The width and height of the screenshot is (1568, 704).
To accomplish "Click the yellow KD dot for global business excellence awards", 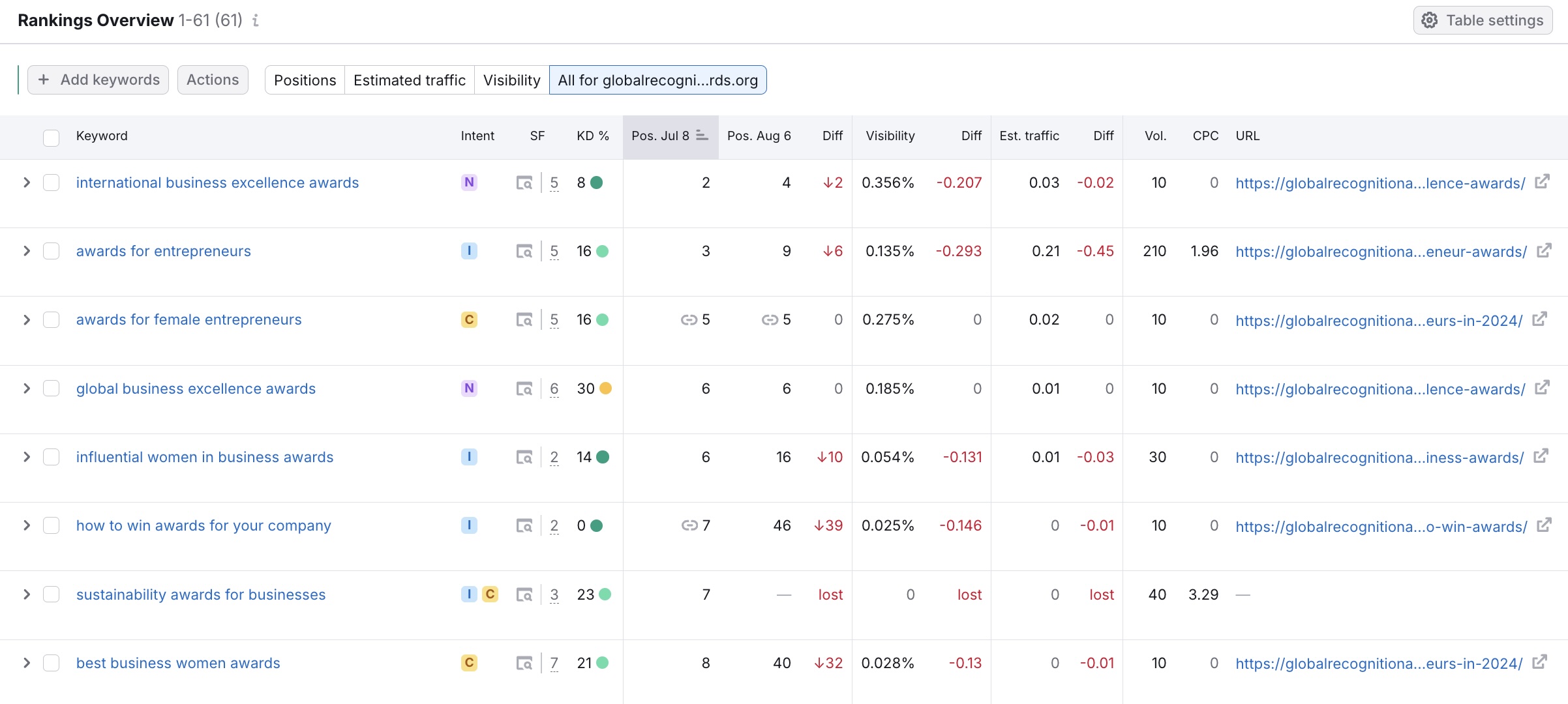I will click(605, 389).
